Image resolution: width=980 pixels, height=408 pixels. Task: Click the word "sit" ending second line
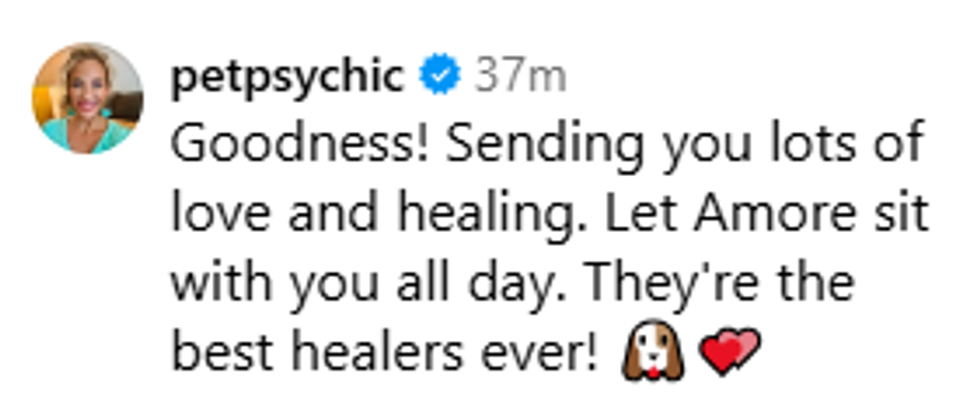tap(899, 214)
